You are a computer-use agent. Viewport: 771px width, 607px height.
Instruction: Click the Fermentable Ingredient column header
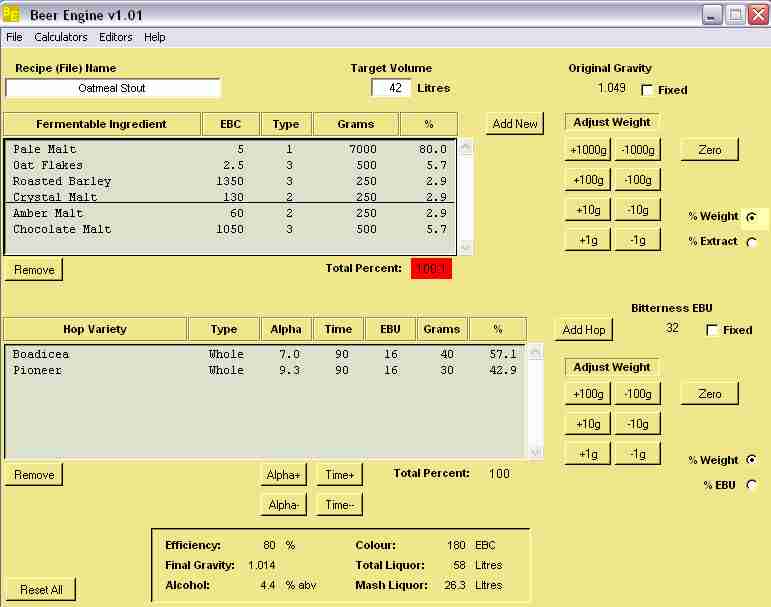tap(102, 124)
